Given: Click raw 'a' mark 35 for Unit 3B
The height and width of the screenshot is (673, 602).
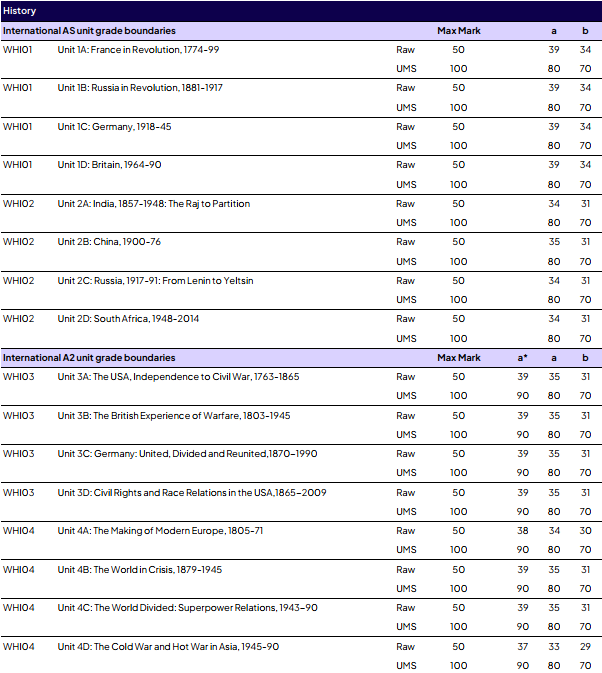Looking at the screenshot, I should pyautogui.click(x=554, y=416).
